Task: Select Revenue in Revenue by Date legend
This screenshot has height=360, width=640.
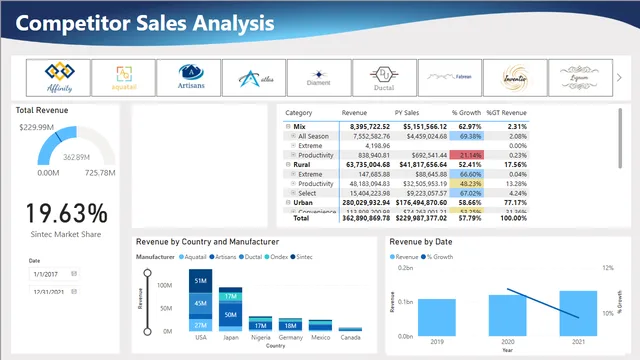Action: click(x=404, y=257)
